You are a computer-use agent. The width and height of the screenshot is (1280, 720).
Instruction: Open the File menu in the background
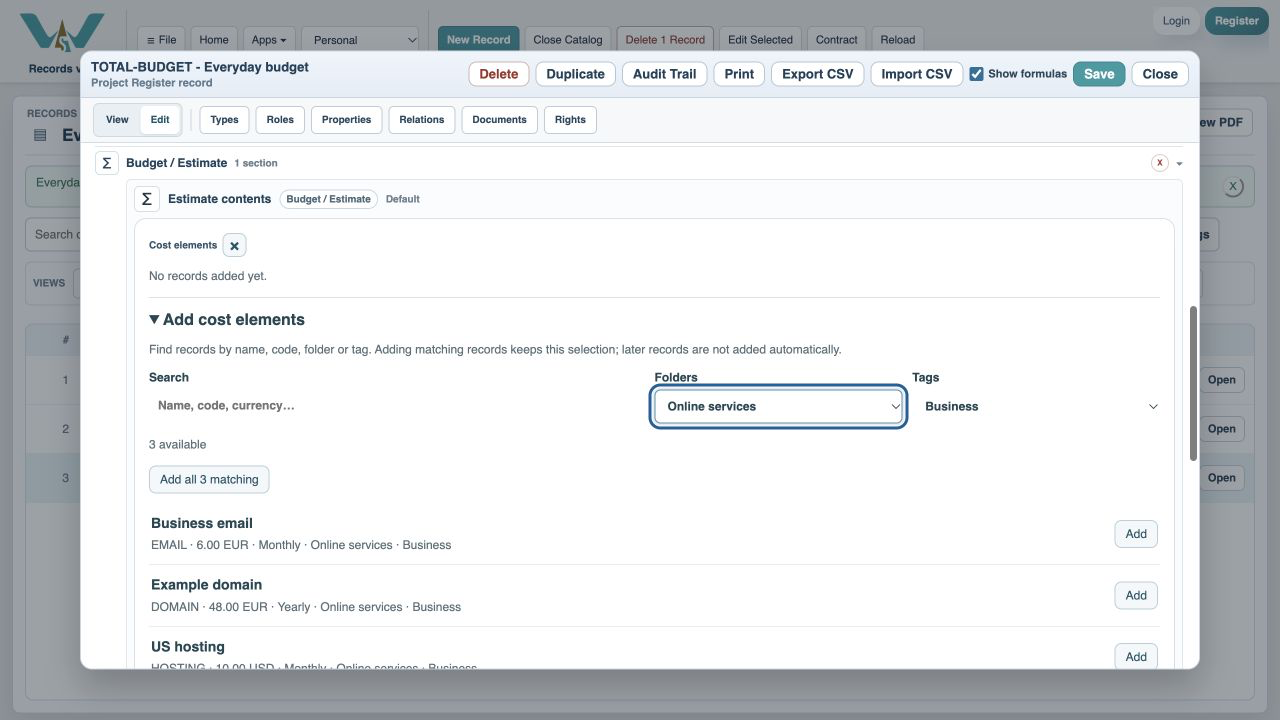[x=161, y=40]
